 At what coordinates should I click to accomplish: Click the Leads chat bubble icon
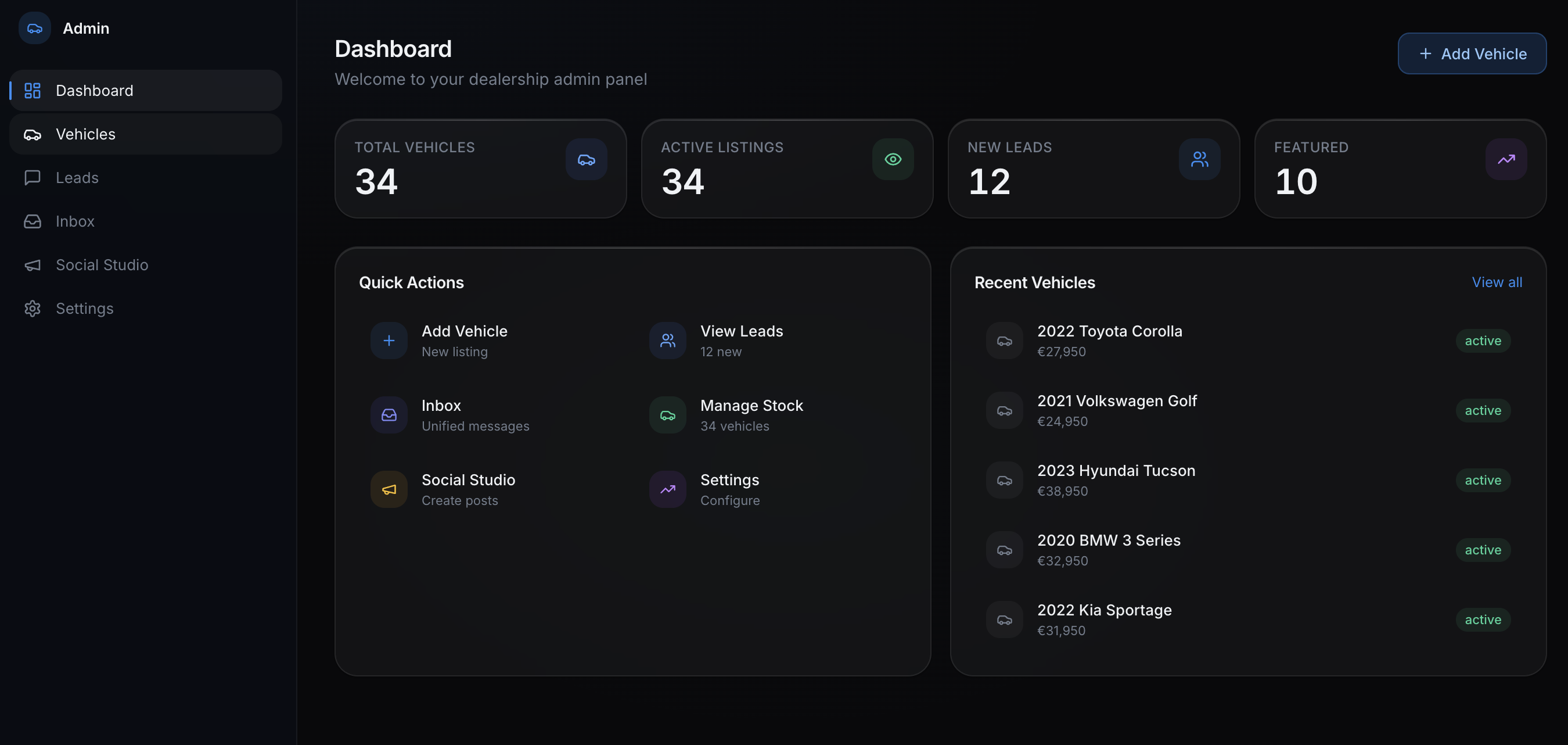33,178
